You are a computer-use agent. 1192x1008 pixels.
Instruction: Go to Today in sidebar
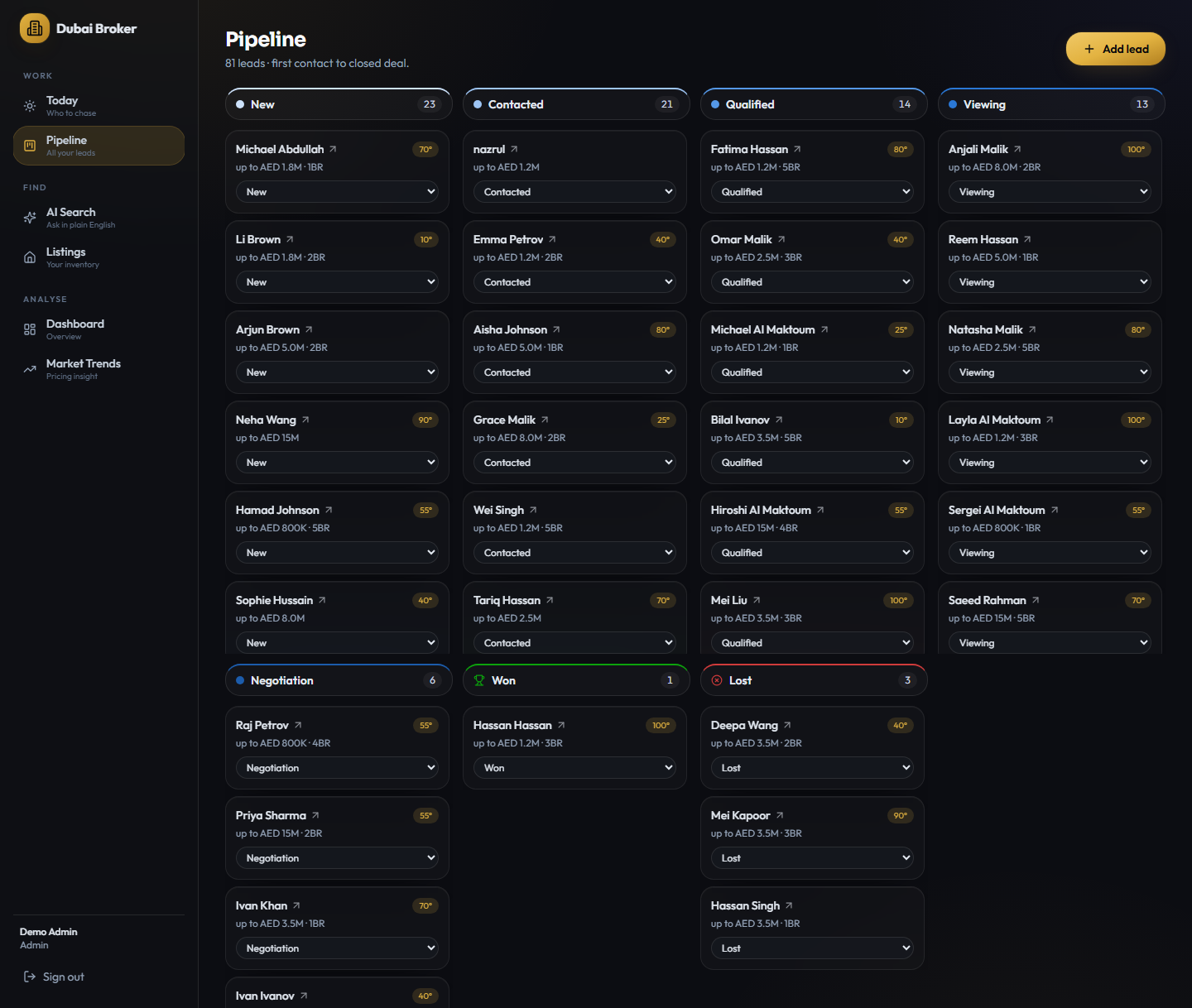click(x=99, y=106)
